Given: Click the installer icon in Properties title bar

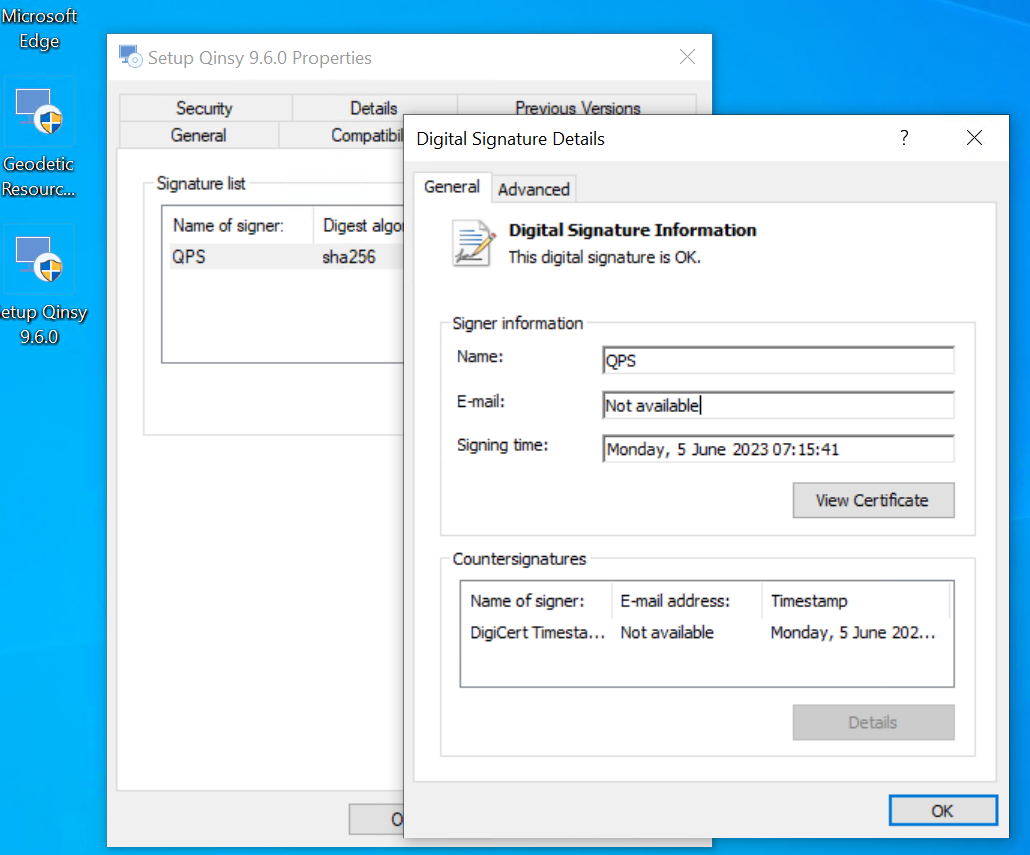Looking at the screenshot, I should click(x=129, y=57).
